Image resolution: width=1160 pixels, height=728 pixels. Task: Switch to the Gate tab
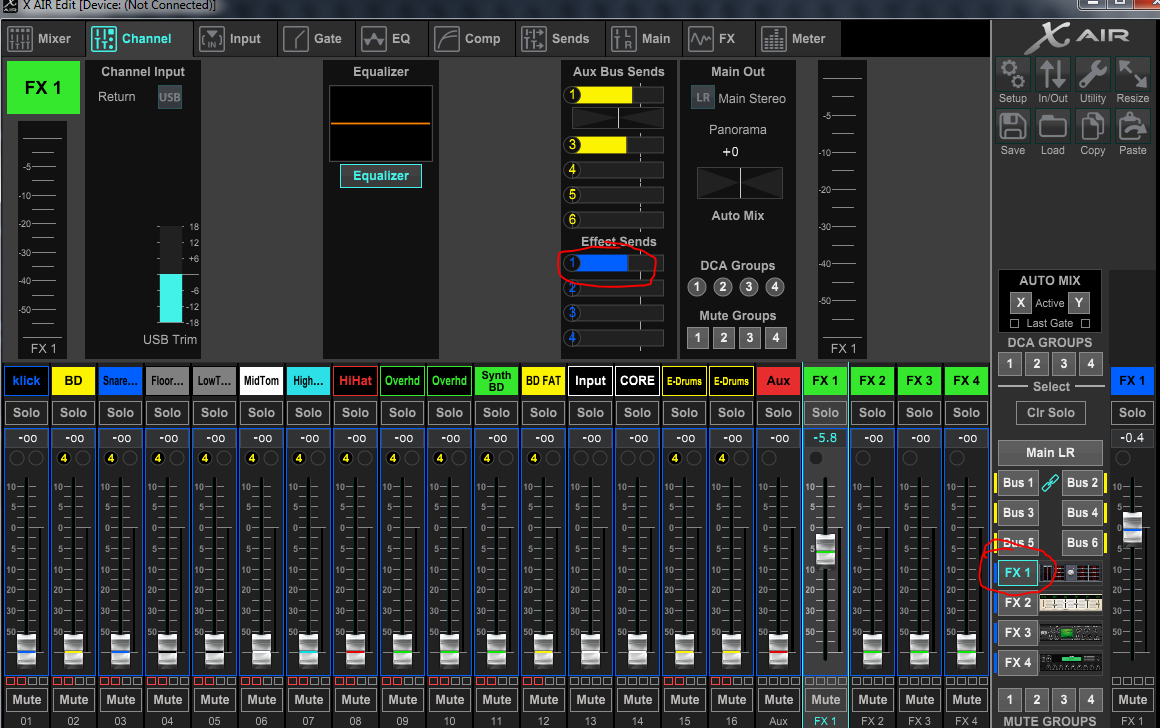click(x=313, y=39)
